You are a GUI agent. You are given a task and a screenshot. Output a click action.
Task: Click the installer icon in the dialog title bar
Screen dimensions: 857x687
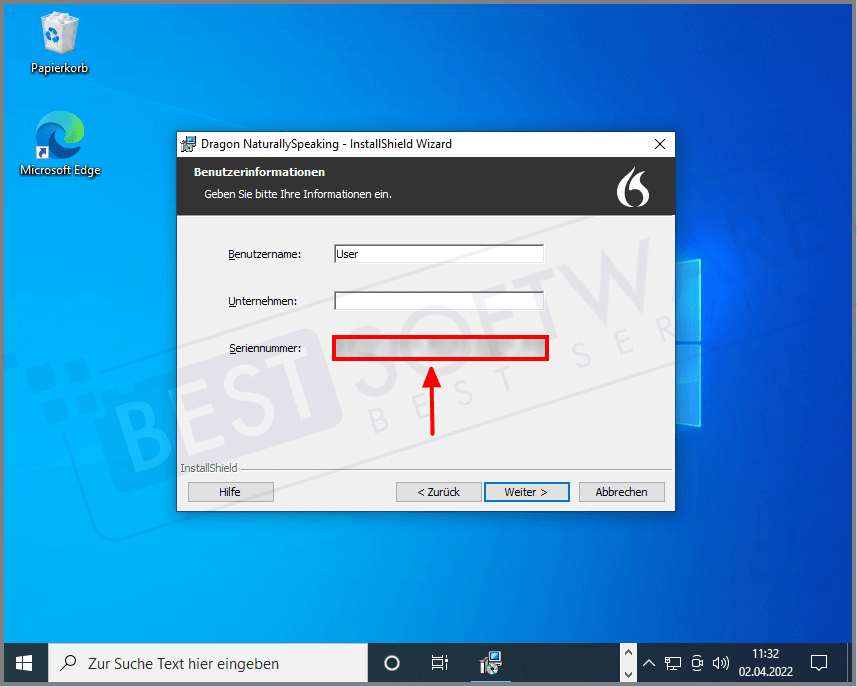188,144
